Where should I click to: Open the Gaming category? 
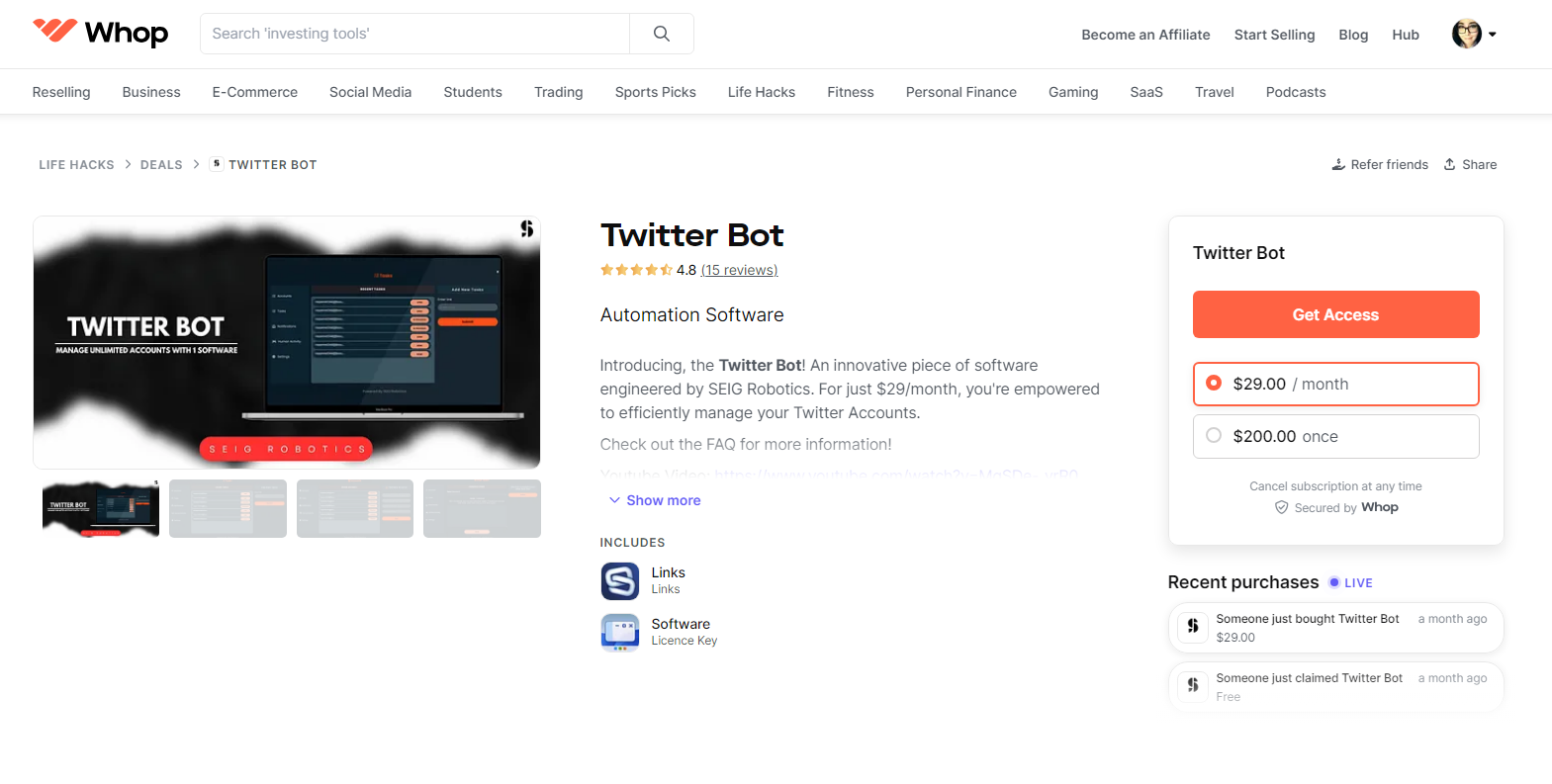pos(1073,92)
